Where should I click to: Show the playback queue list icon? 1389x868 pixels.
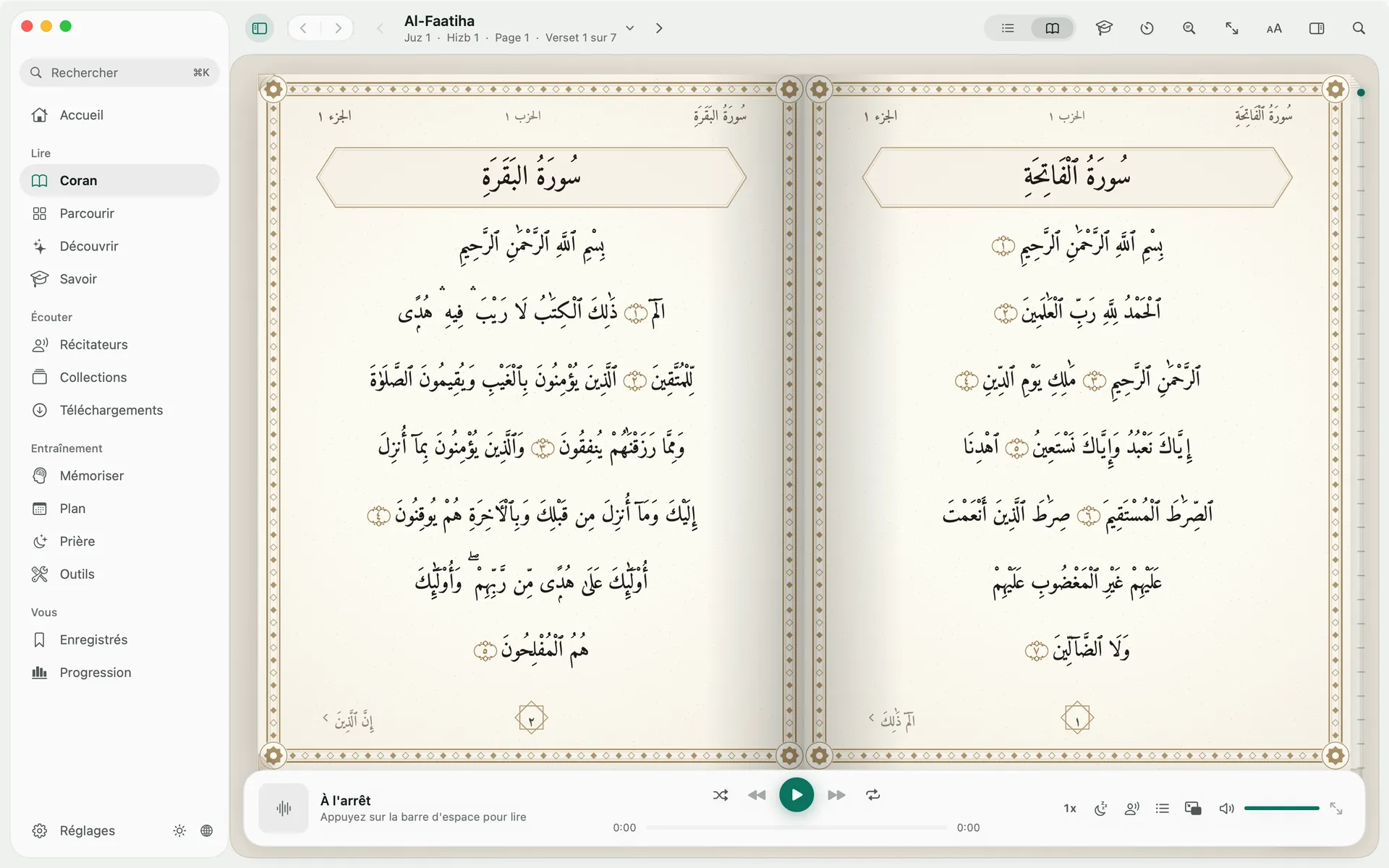1163,809
